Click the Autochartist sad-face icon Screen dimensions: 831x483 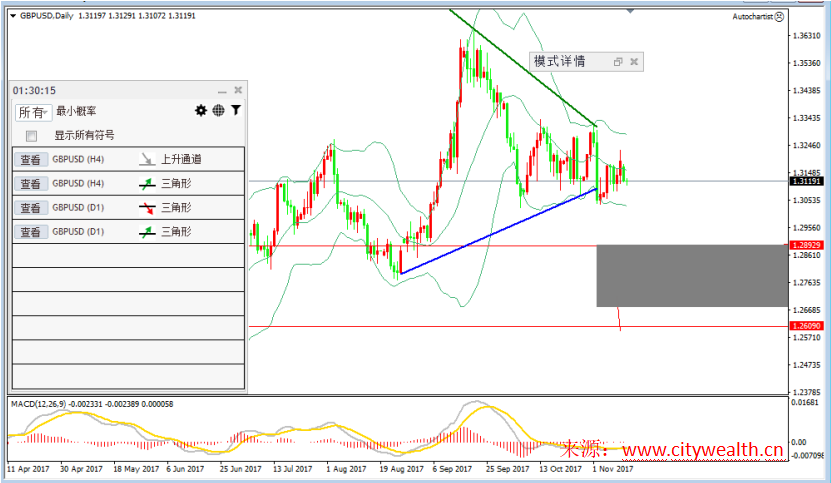tap(779, 16)
